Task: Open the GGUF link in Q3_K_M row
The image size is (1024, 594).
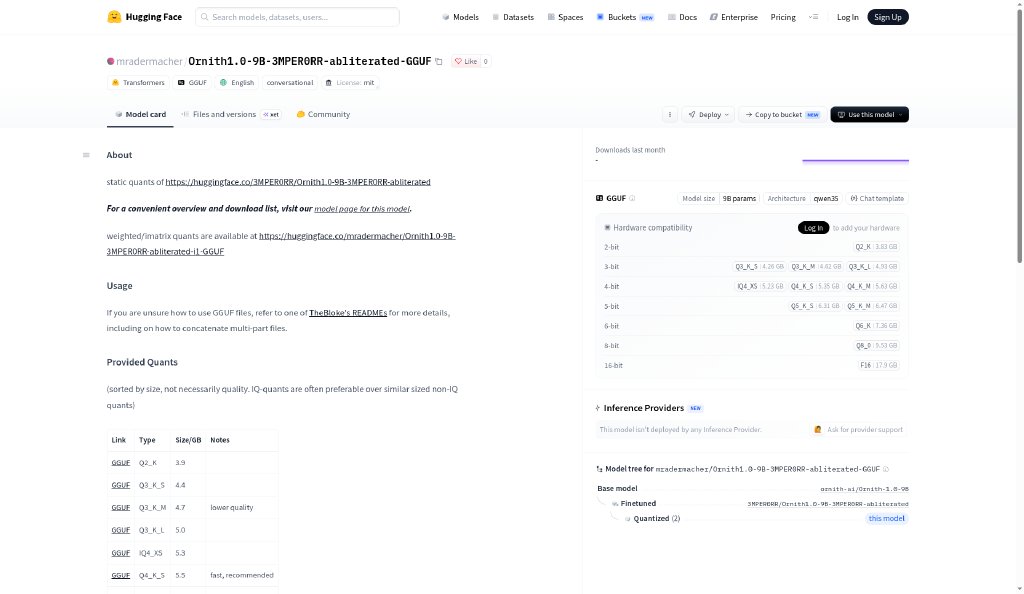Action: 121,507
